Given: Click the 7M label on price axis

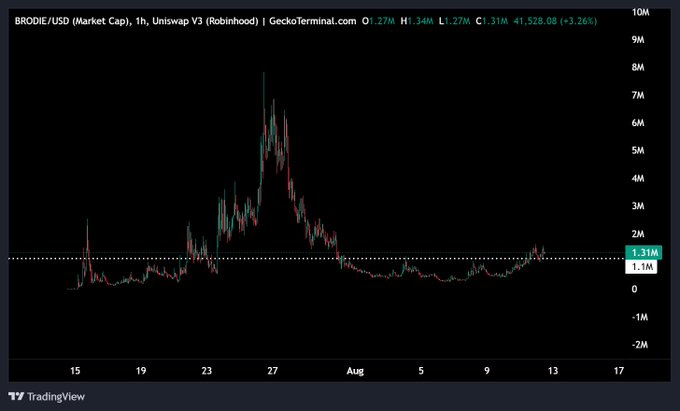Looking at the screenshot, I should [638, 95].
